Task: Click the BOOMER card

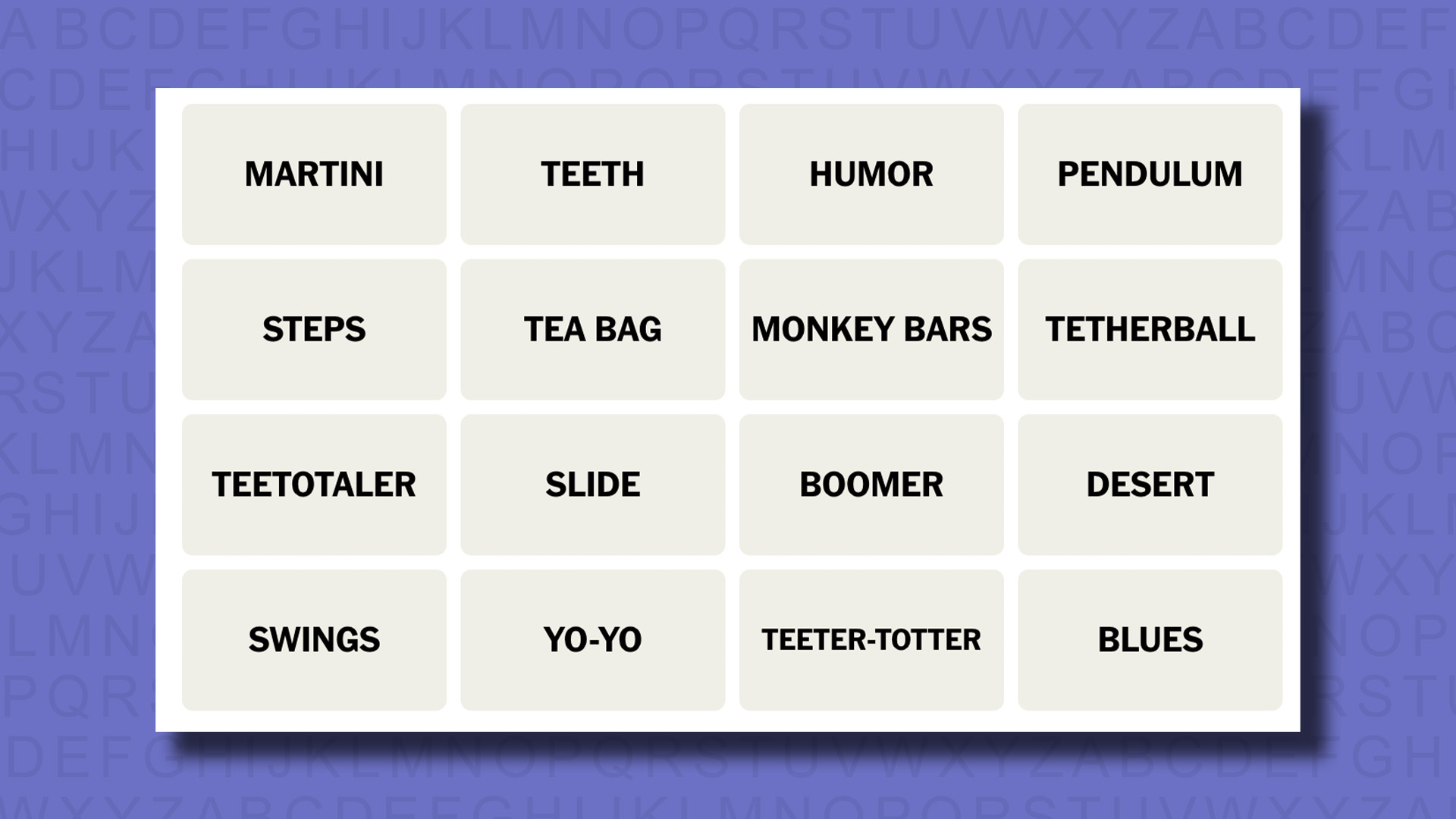Action: (871, 484)
